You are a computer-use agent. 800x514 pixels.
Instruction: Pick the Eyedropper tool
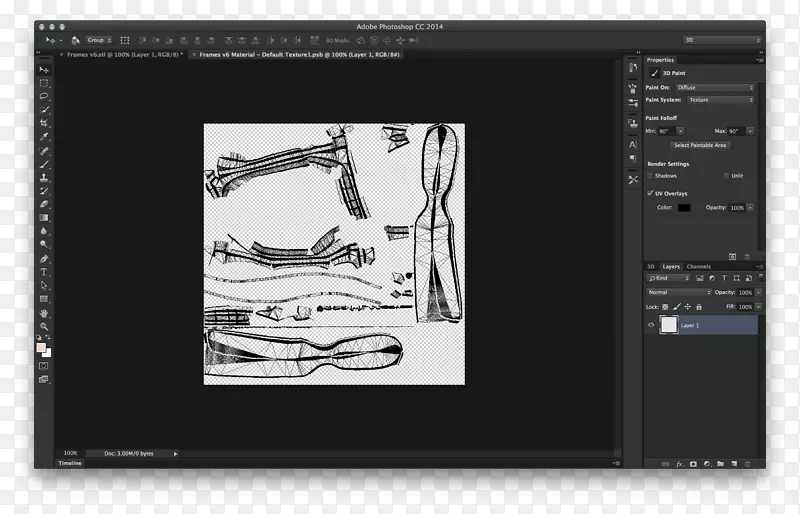click(x=44, y=137)
